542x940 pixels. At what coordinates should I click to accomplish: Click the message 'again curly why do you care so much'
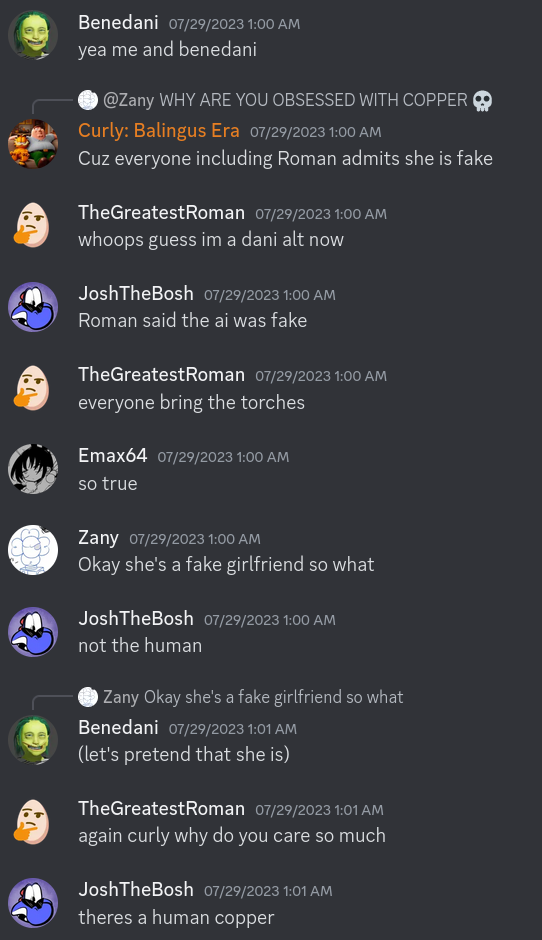(x=232, y=836)
